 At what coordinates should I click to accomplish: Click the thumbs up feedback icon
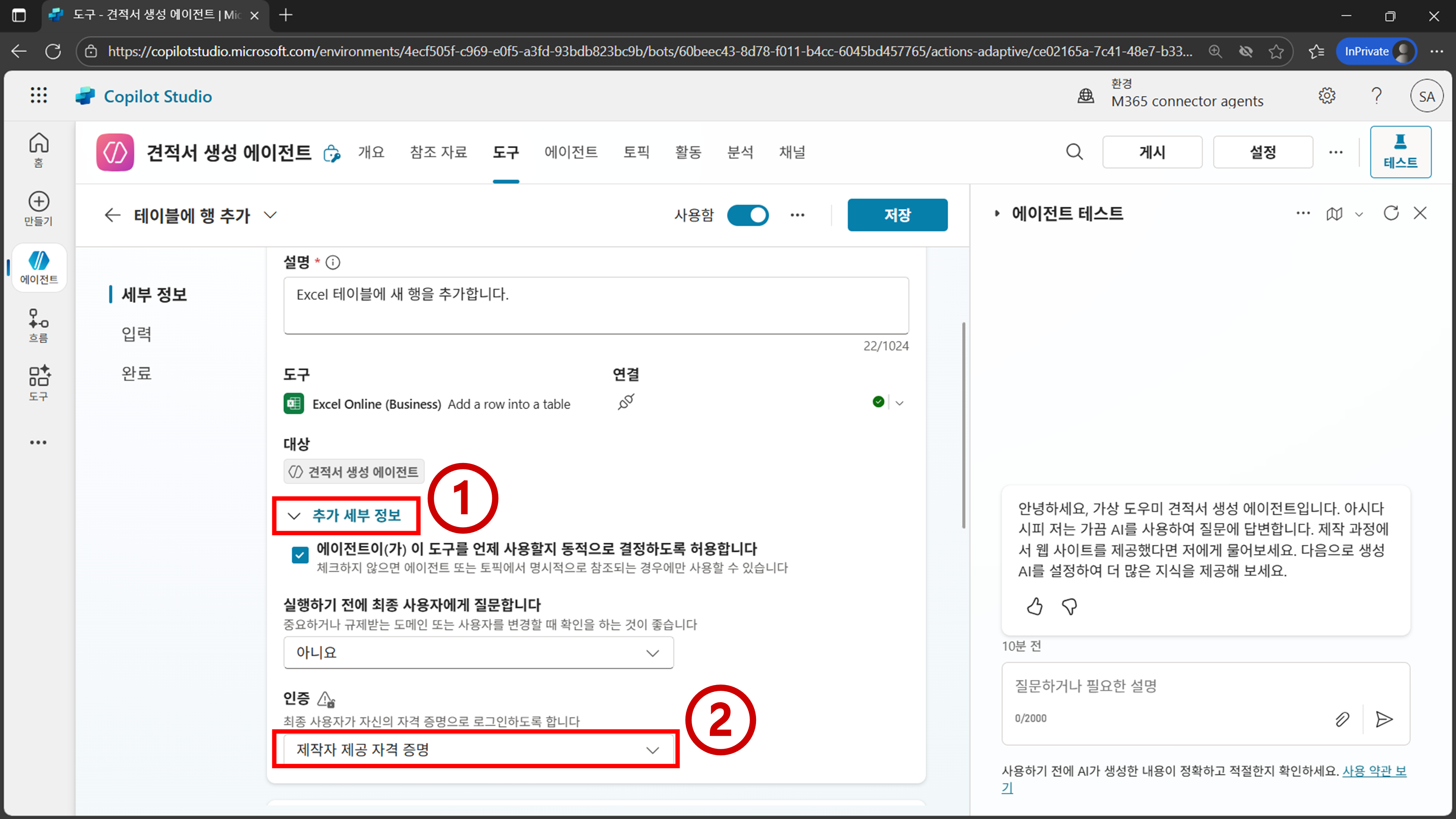pos(1034,606)
